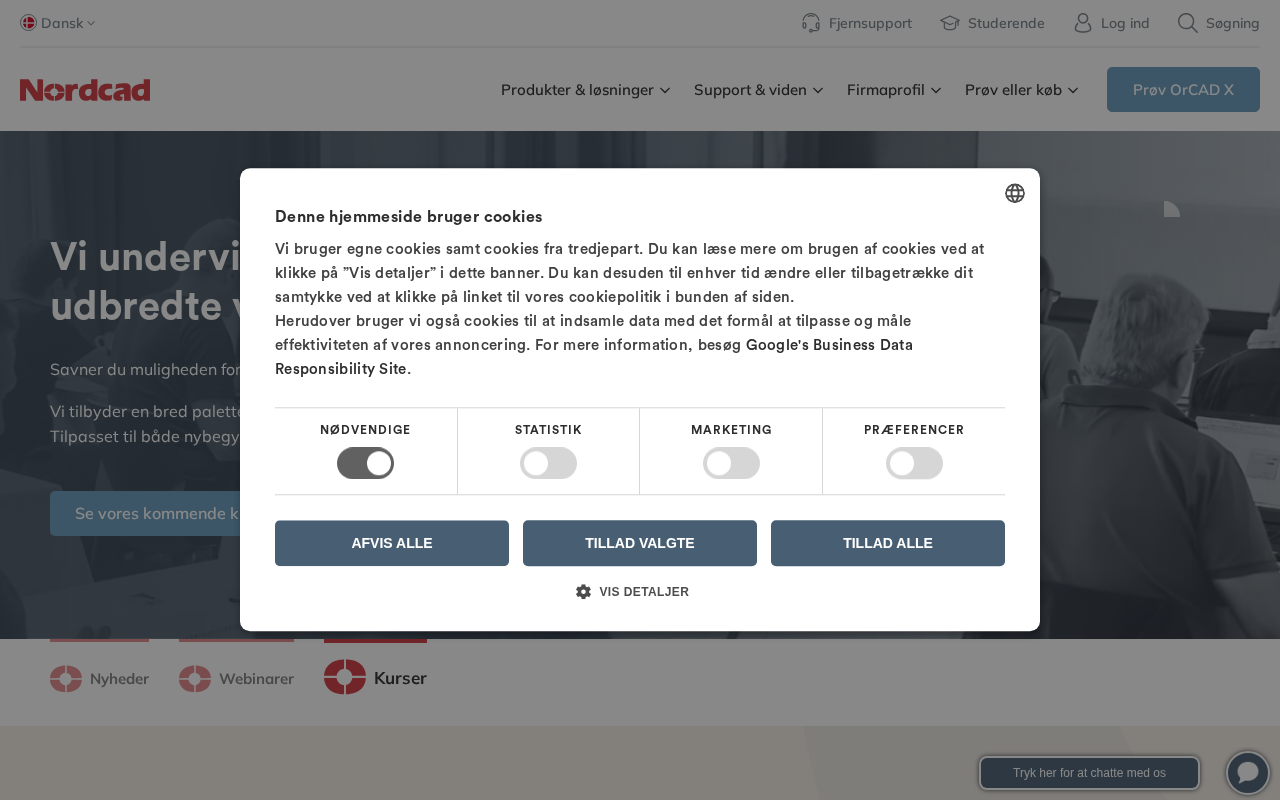Turn on the Præferencer cookies toggle

tap(914, 463)
